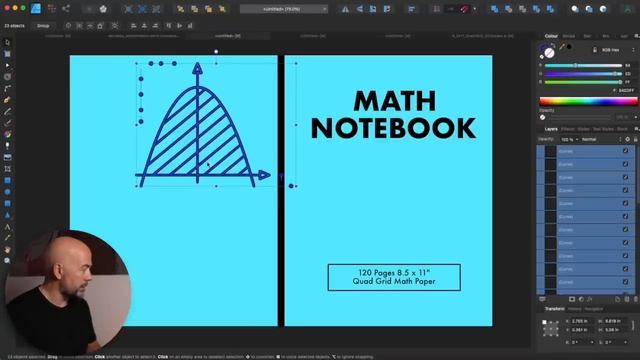Open the document zoom title dropdown
This screenshot has width=640, height=360.
284,9
